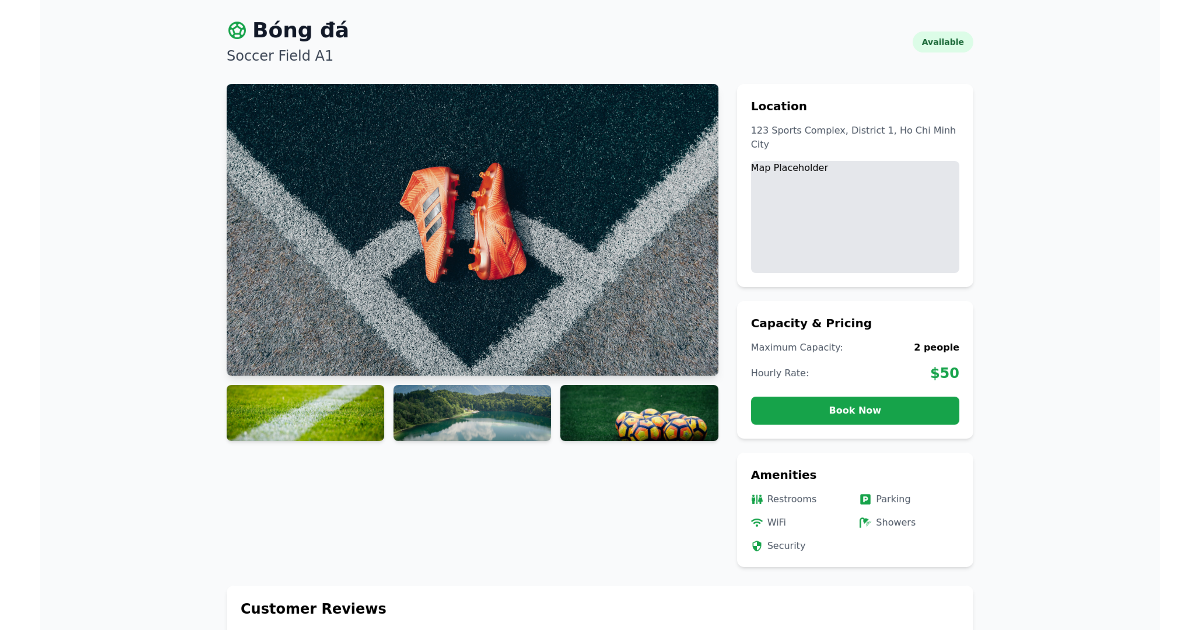Open the lake scenery thumbnail

point(472,412)
